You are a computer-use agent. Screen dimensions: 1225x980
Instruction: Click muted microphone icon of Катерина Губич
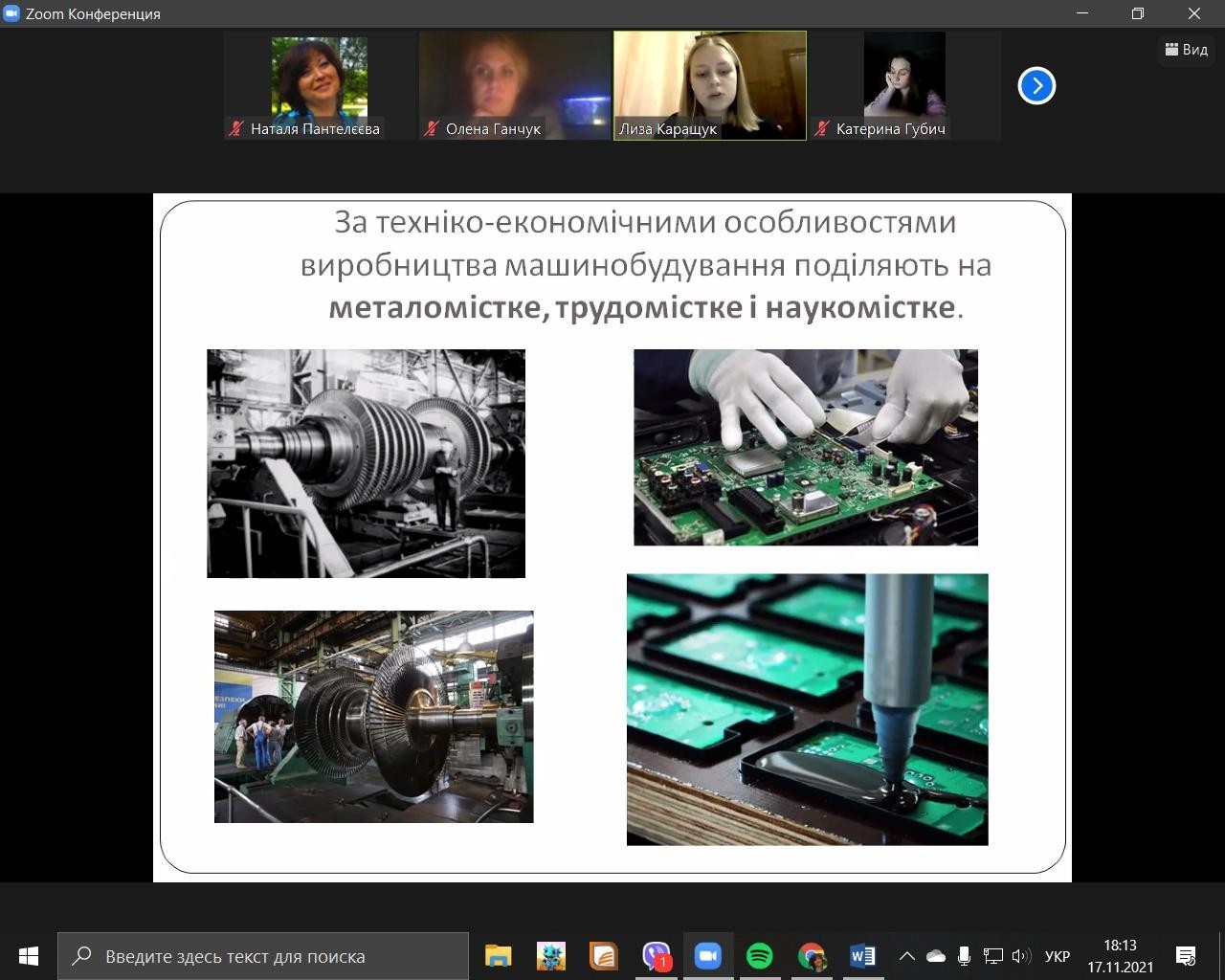pyautogui.click(x=821, y=128)
